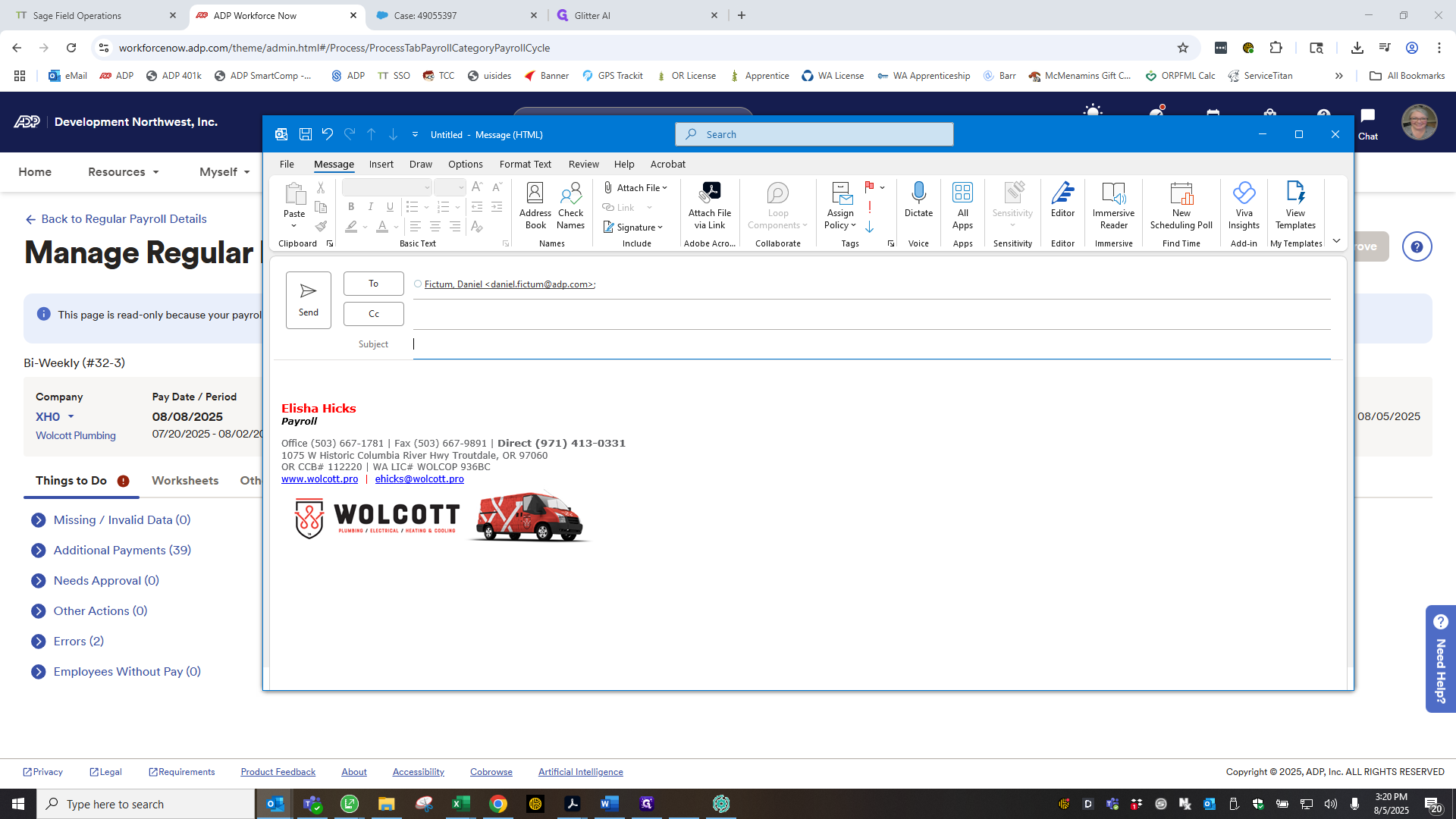Click Attach File via Link icon
This screenshot has height=819, width=1456.
point(710,206)
